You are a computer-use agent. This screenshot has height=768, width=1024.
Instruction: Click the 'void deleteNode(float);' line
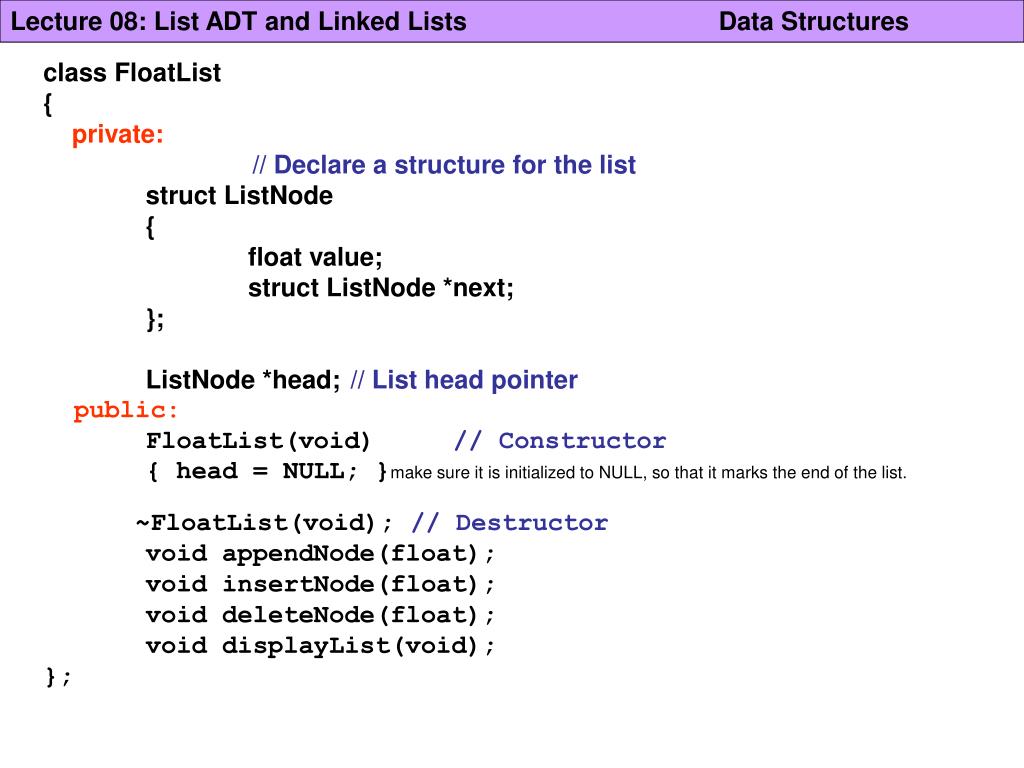pos(320,615)
